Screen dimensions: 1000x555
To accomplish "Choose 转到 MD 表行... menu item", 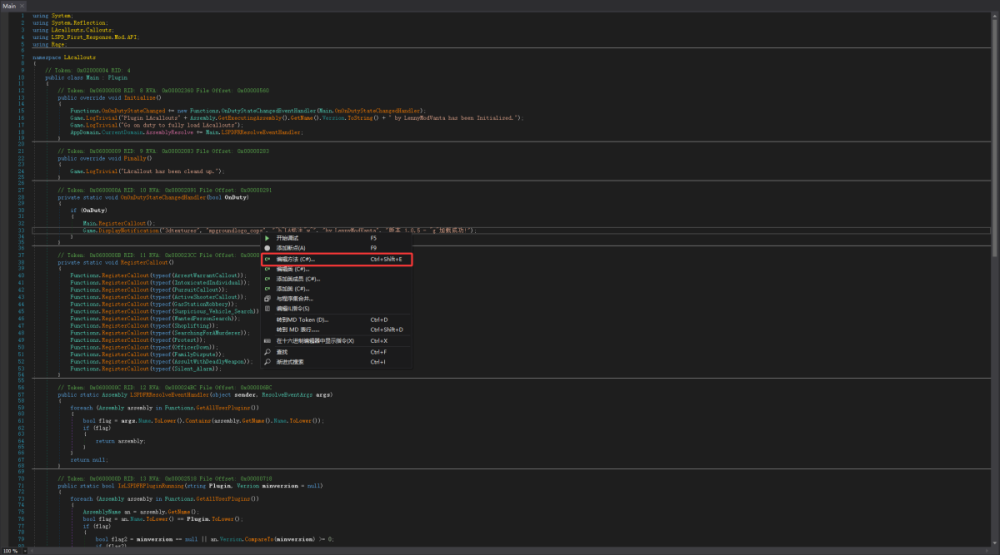I will tap(336, 330).
